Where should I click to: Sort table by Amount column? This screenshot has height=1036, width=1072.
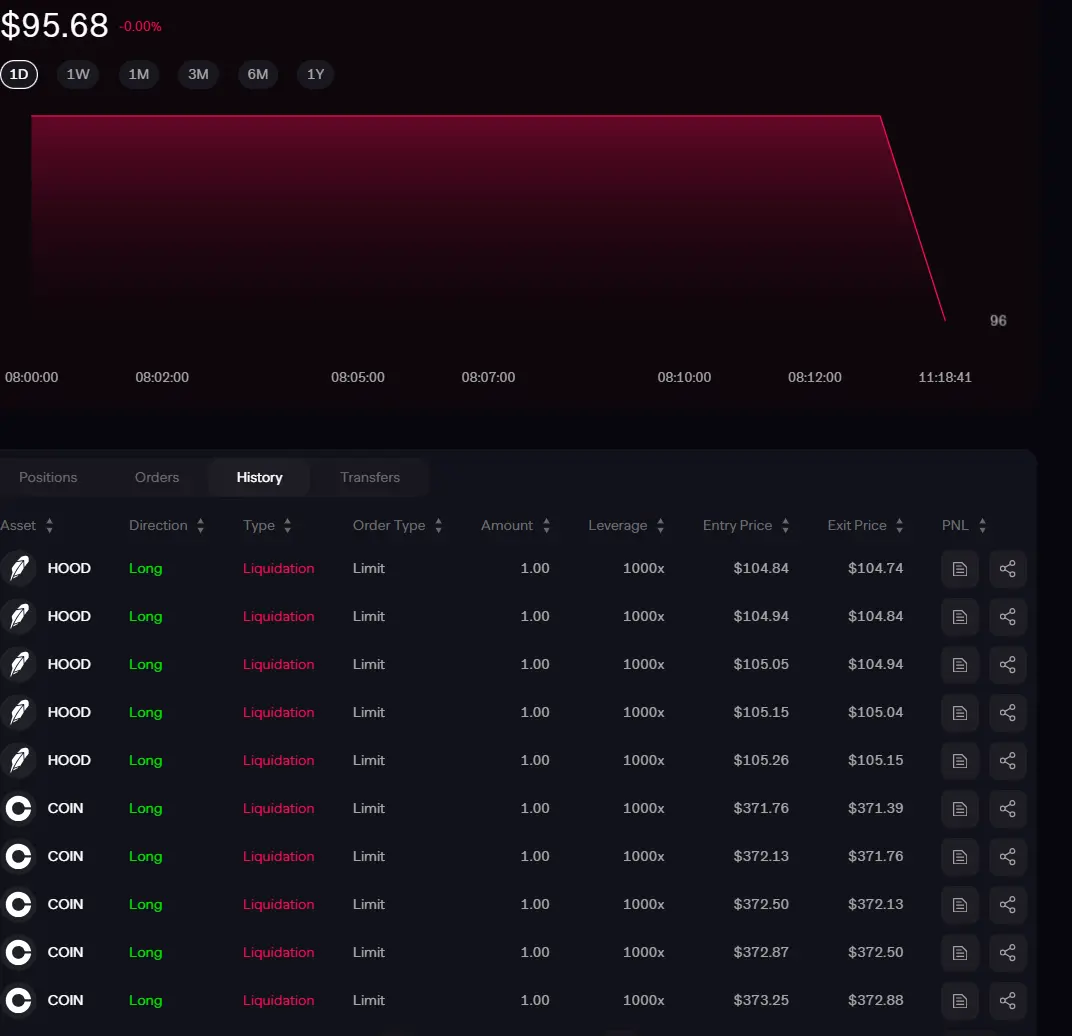click(515, 525)
